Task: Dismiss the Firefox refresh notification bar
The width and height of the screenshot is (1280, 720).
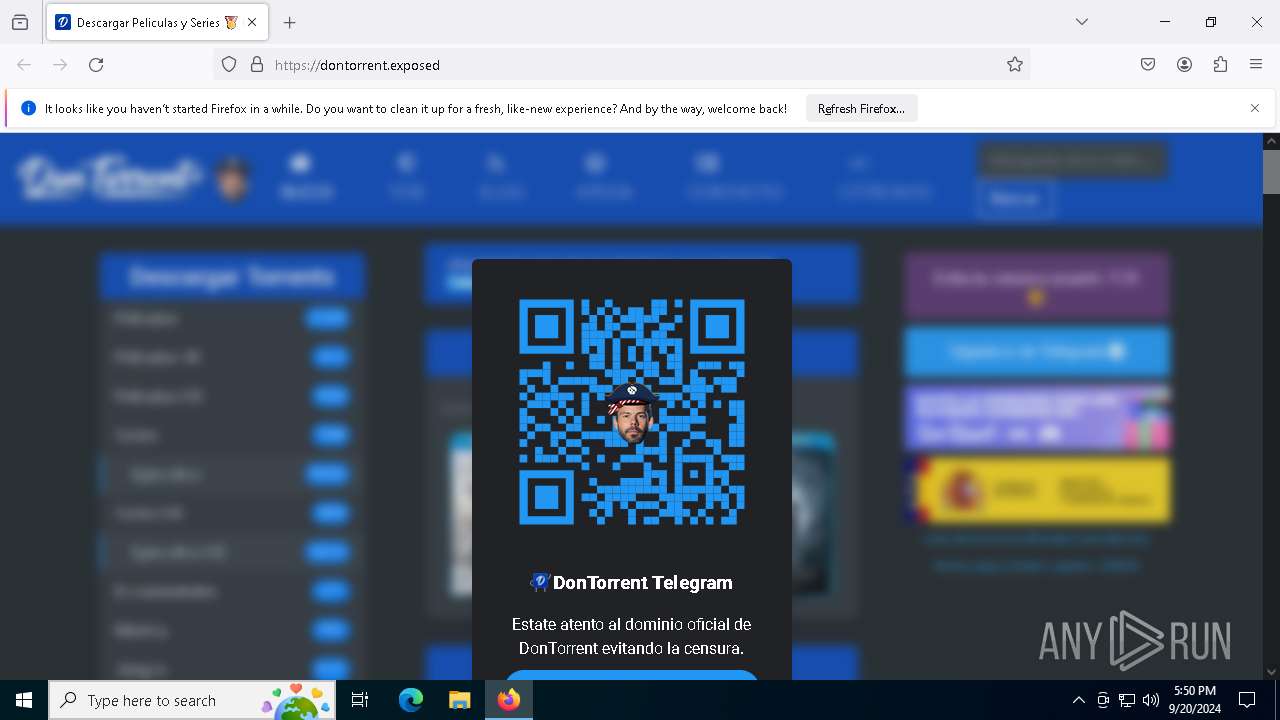Action: point(1255,108)
